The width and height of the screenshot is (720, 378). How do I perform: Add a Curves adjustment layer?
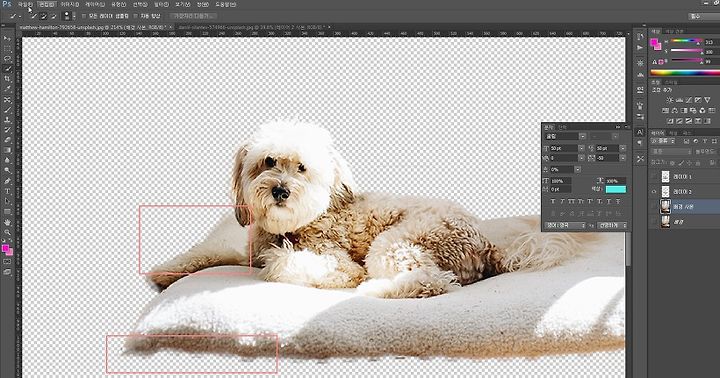click(689, 100)
